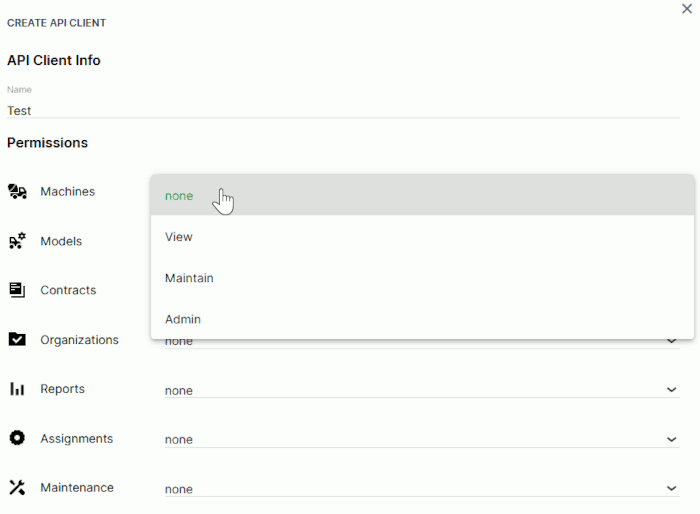Click the Assignments gear icon
The width and height of the screenshot is (700, 514).
pos(17,438)
